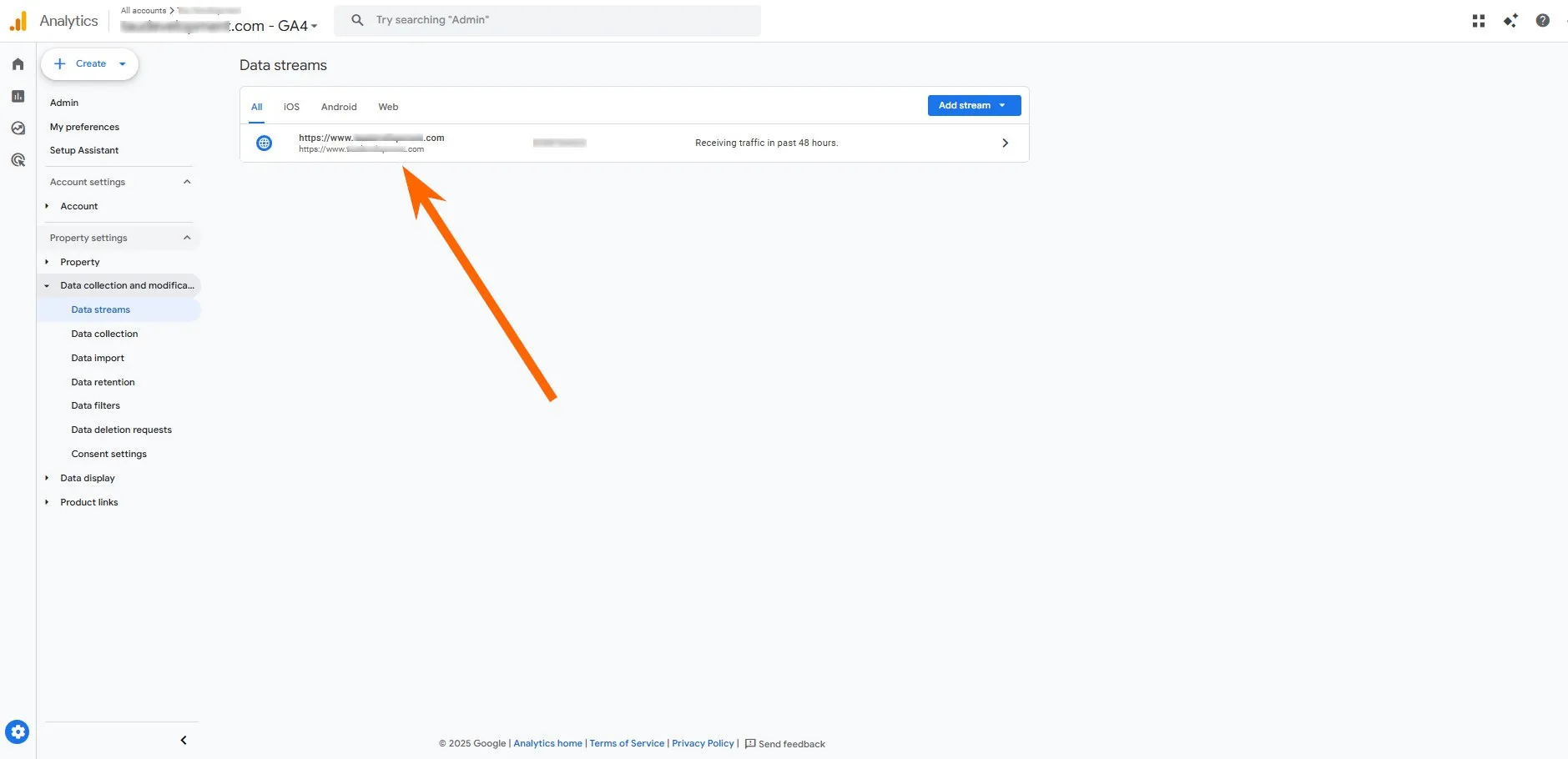Open the Explore icon in sidebar
This screenshot has height=759, width=1568.
pyautogui.click(x=18, y=128)
